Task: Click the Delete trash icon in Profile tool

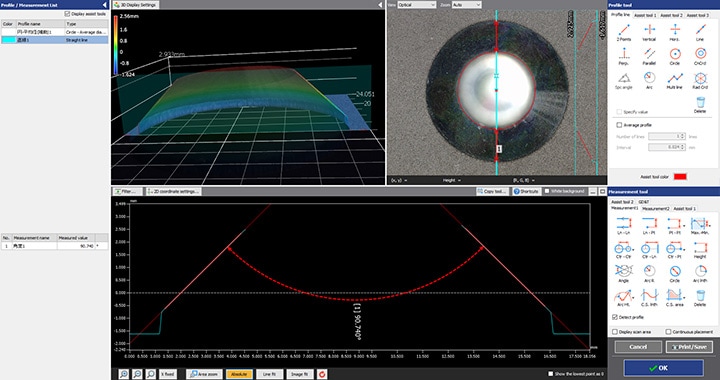Action: [700, 104]
